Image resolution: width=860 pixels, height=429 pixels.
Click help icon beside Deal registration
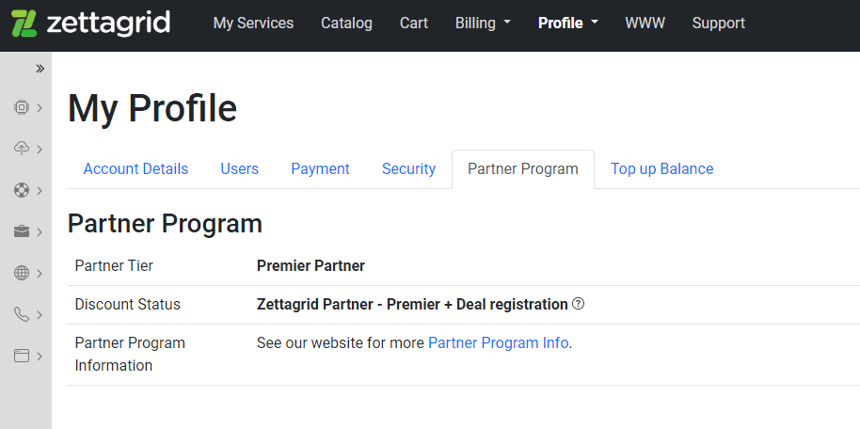578,303
